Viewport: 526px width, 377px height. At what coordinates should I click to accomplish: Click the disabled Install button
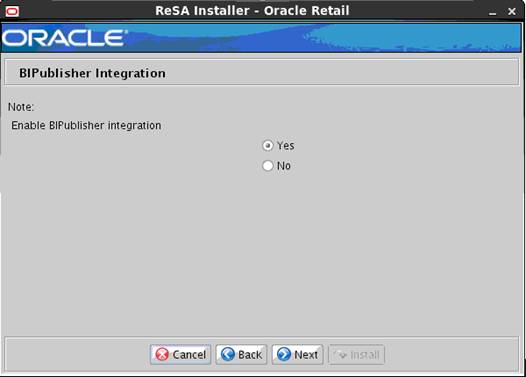[x=356, y=355]
